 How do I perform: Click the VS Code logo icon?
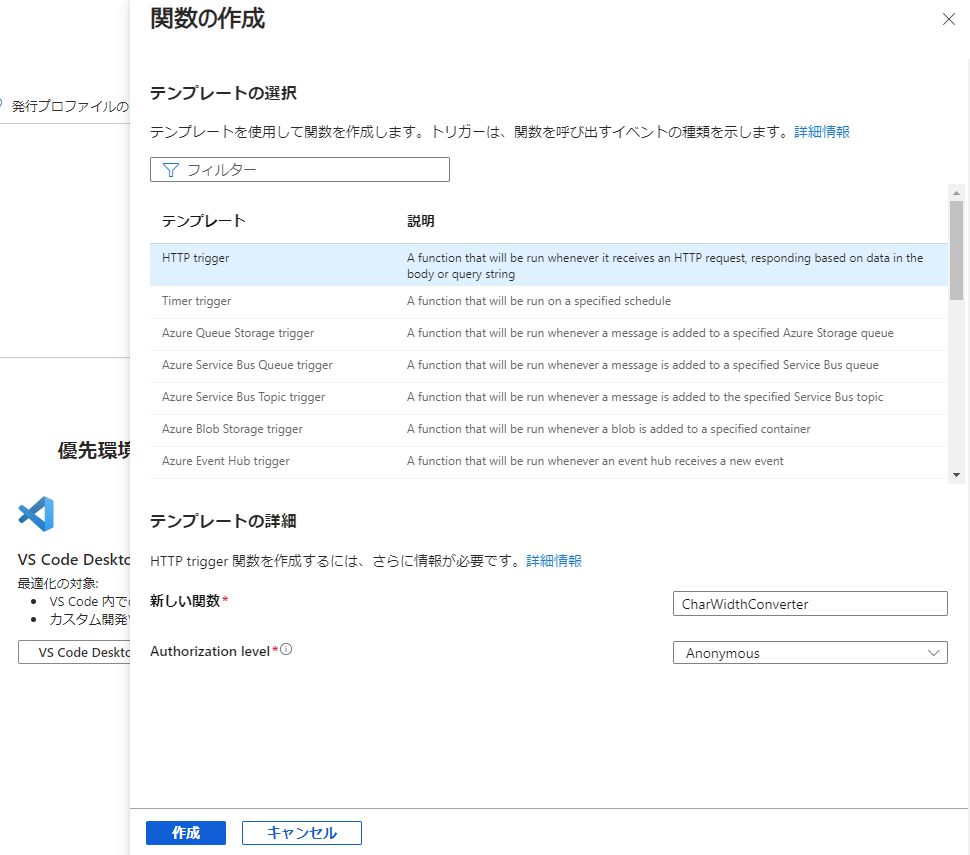click(37, 514)
